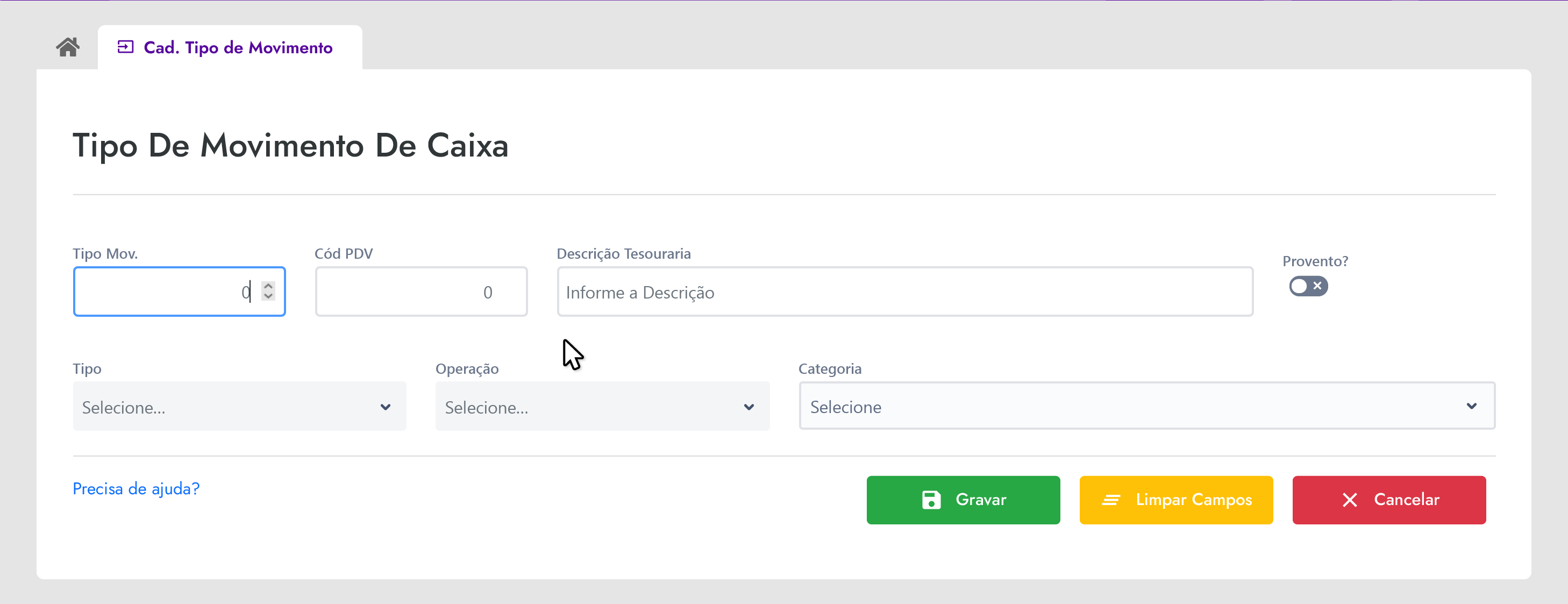
Task: Click the Operação label
Action: pos(467,368)
